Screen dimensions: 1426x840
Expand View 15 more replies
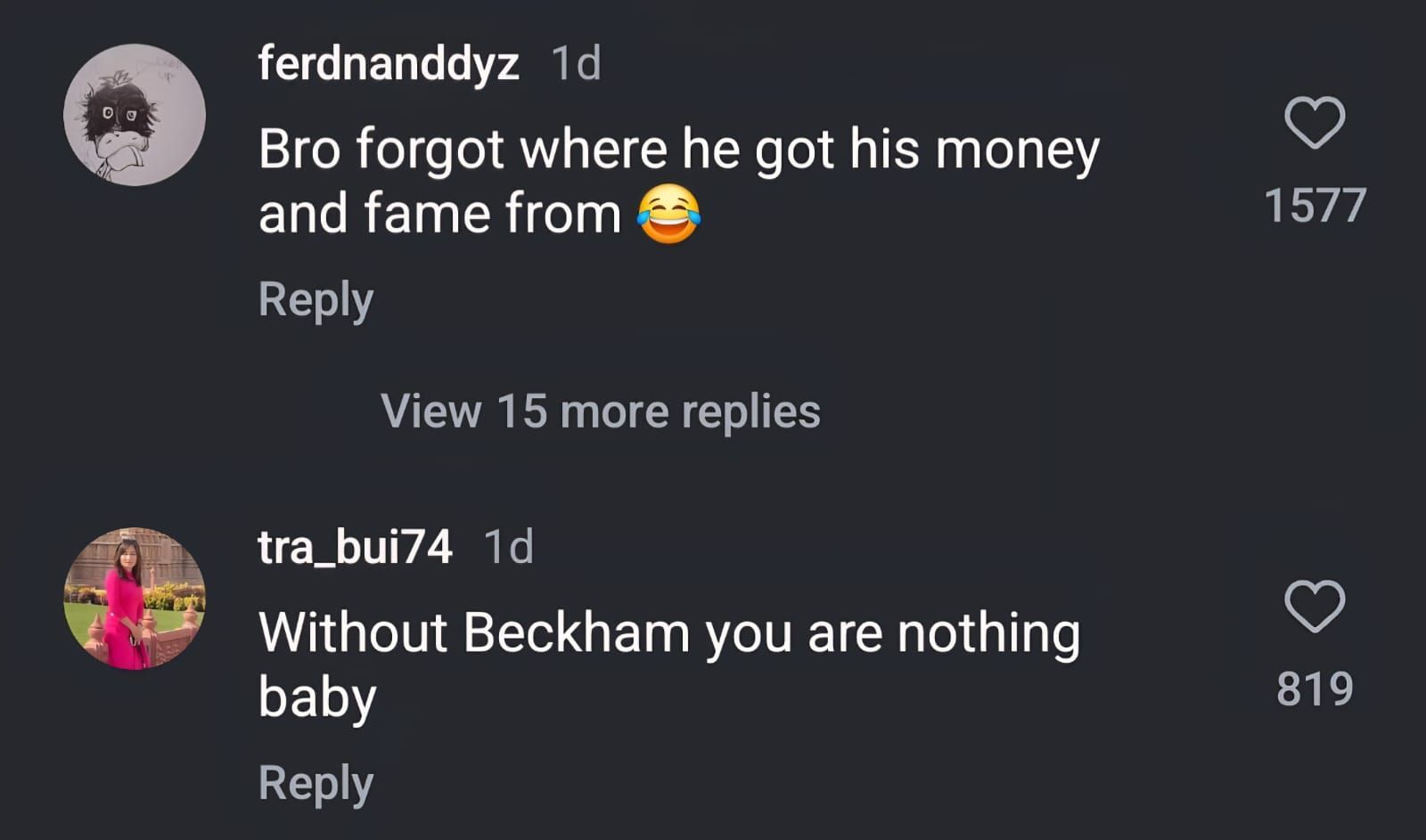coord(600,412)
